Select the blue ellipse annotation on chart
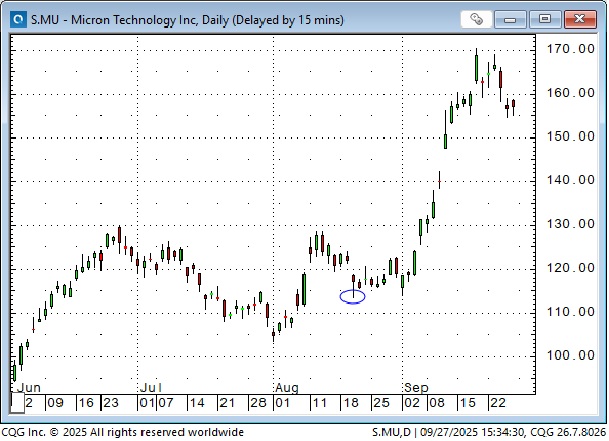This screenshot has width=609, height=441. click(x=352, y=296)
